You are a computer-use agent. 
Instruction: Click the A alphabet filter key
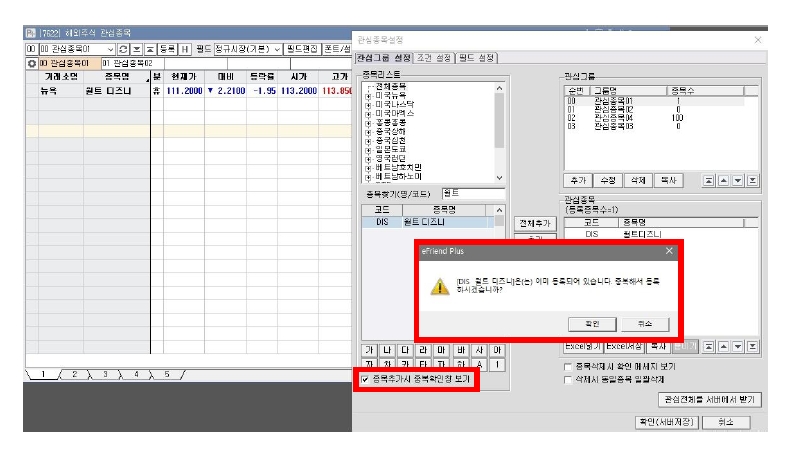[479, 364]
